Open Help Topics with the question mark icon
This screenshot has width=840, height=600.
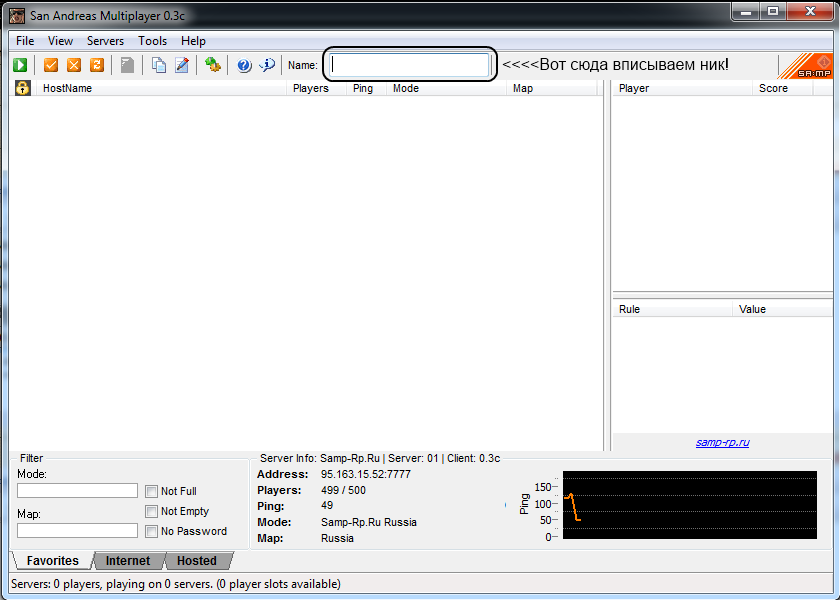[244, 65]
